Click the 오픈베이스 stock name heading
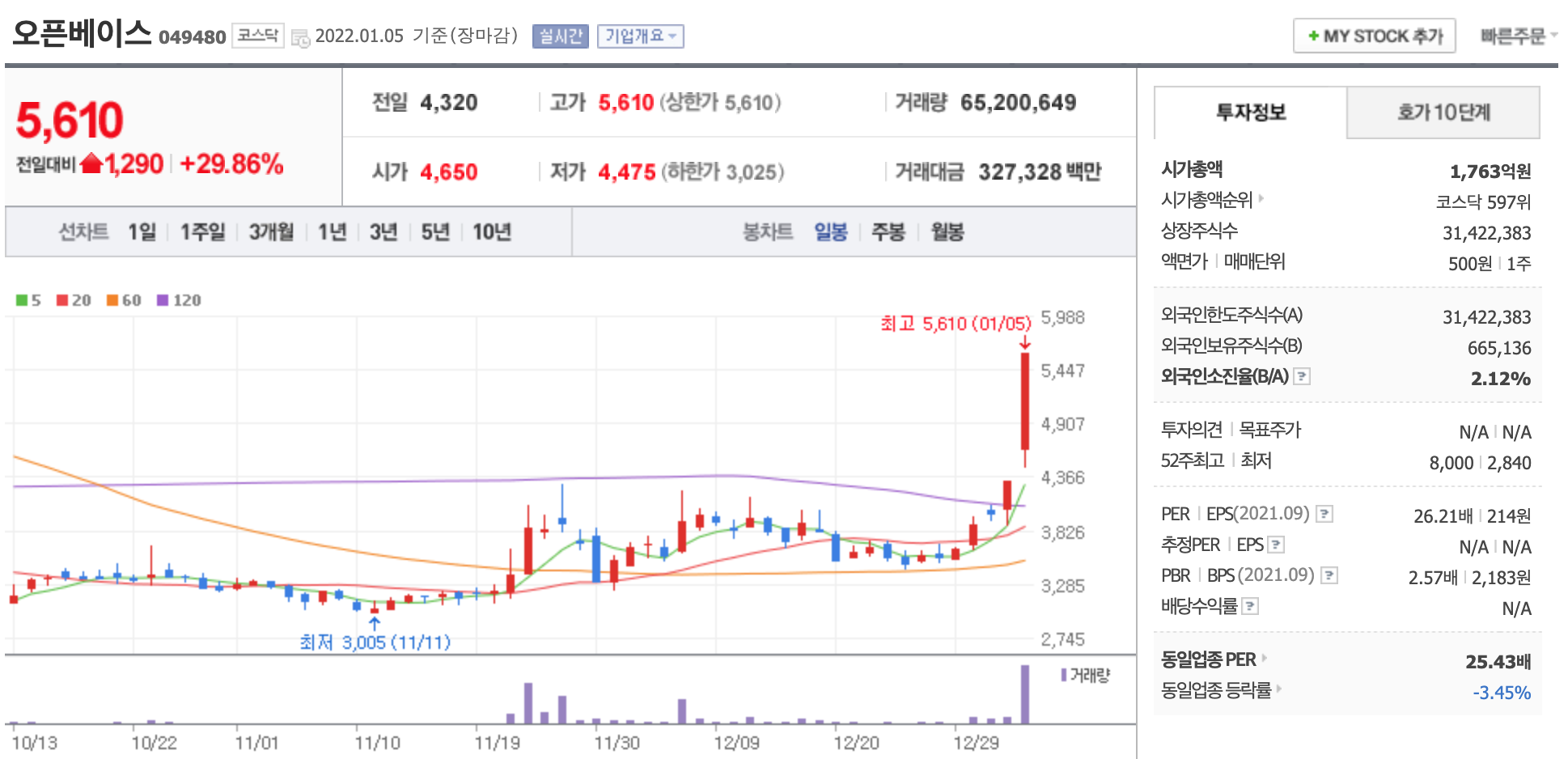1568x759 pixels. [x=82, y=33]
